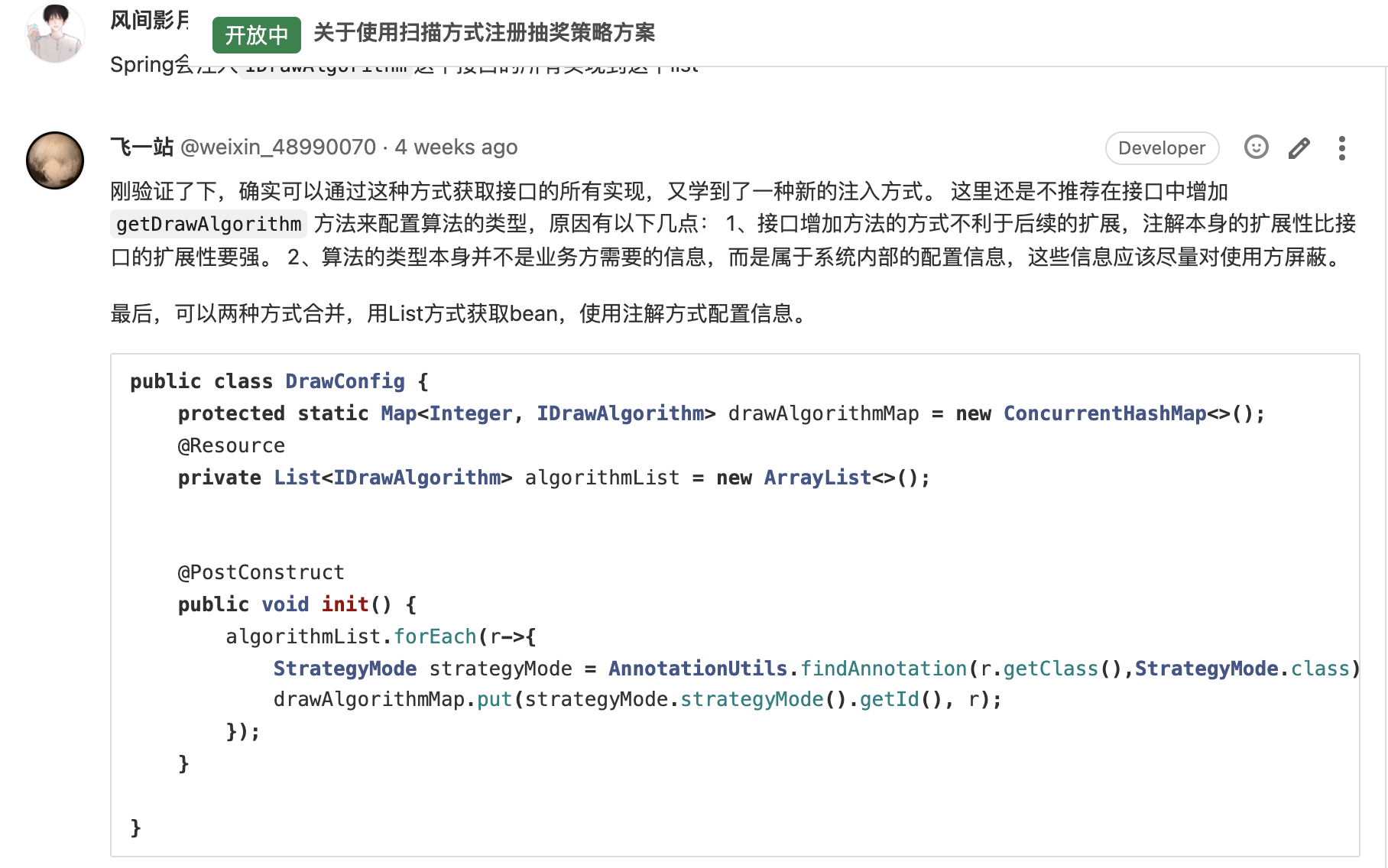Click the init method name in code
The width and height of the screenshot is (1388, 868).
pyautogui.click(x=345, y=604)
